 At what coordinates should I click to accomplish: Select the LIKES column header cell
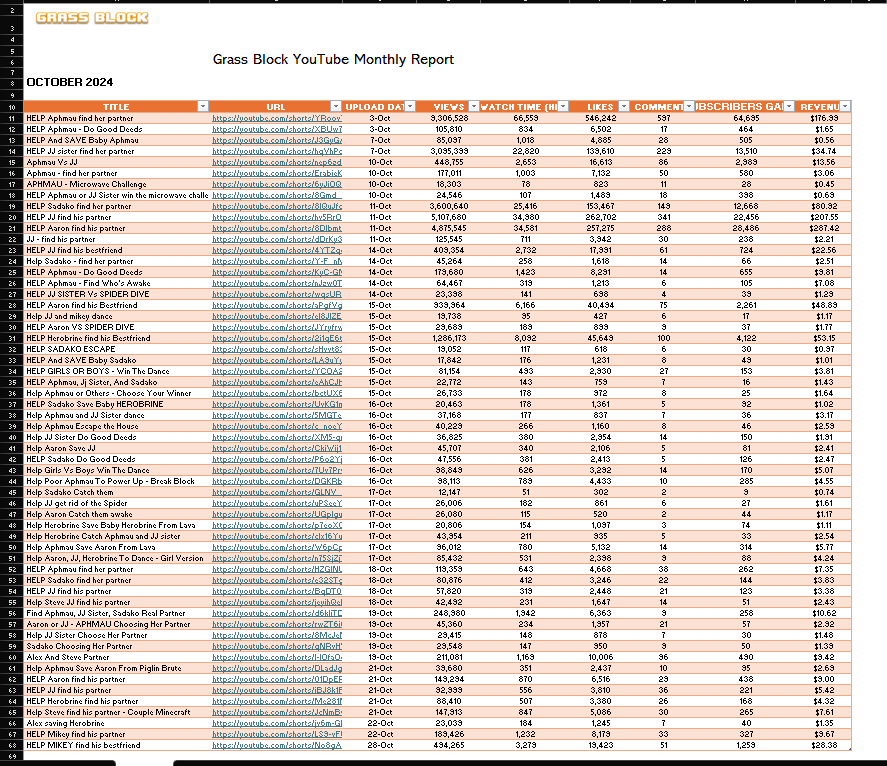point(600,106)
